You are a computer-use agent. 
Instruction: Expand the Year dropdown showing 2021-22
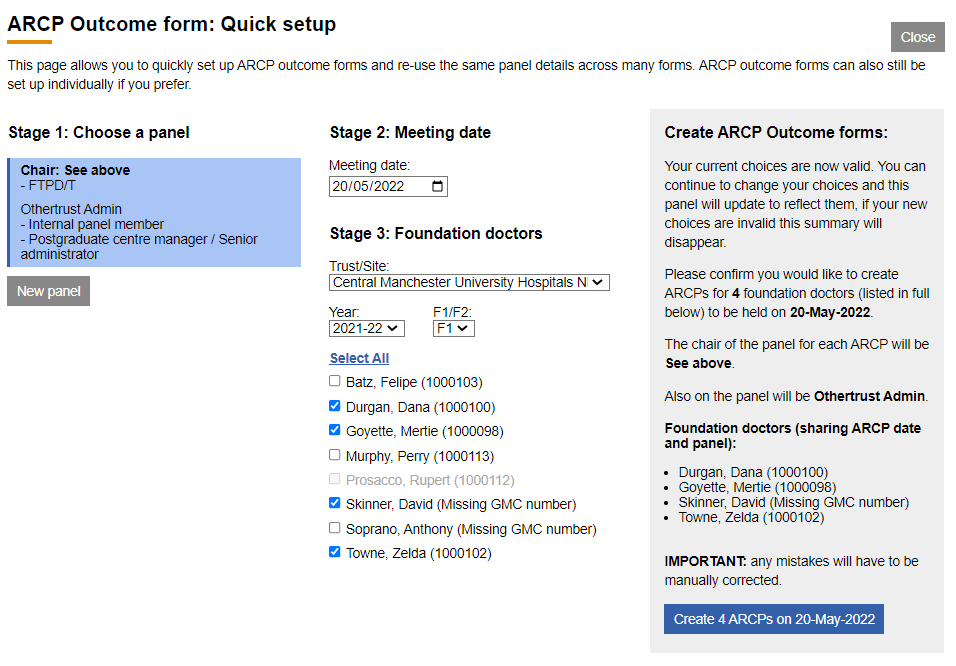click(366, 328)
